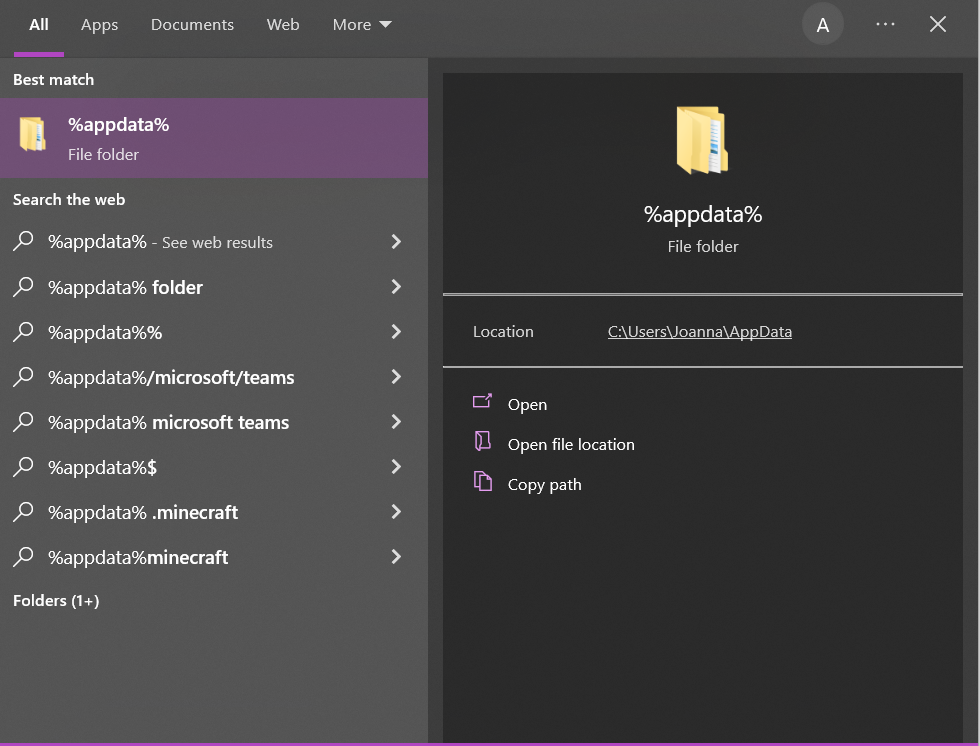Viewport: 980px width, 746px height.
Task: Click search icon beside '%appdata% microsoft teams'
Action: (x=23, y=421)
